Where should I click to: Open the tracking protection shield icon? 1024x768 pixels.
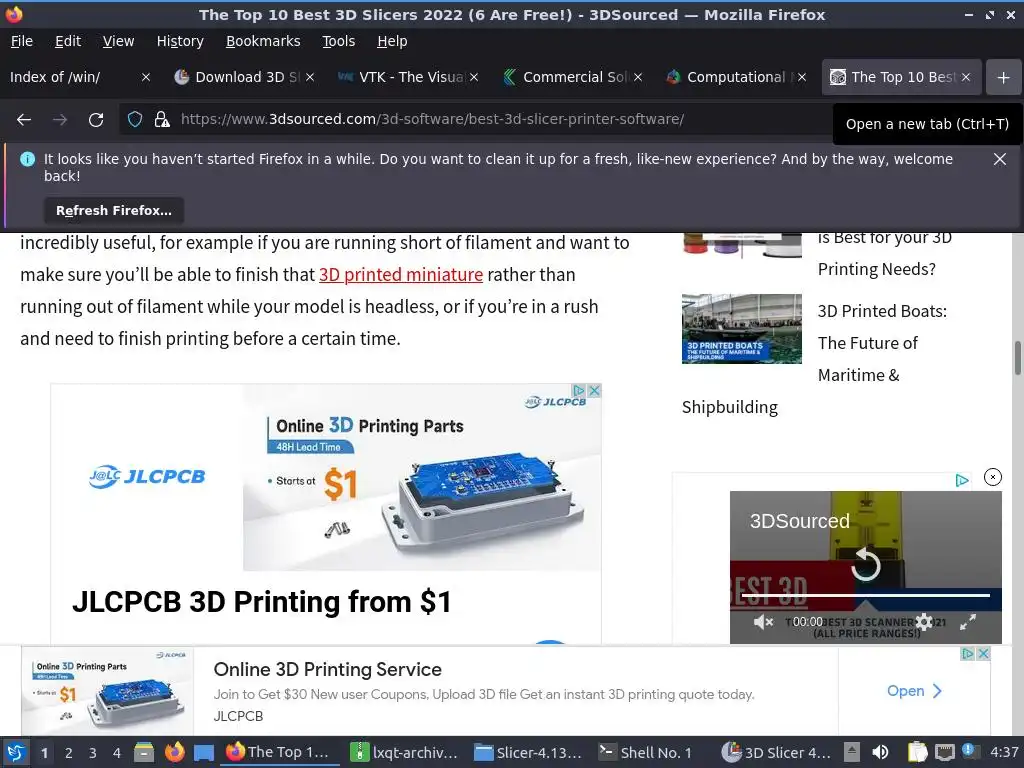tap(135, 120)
